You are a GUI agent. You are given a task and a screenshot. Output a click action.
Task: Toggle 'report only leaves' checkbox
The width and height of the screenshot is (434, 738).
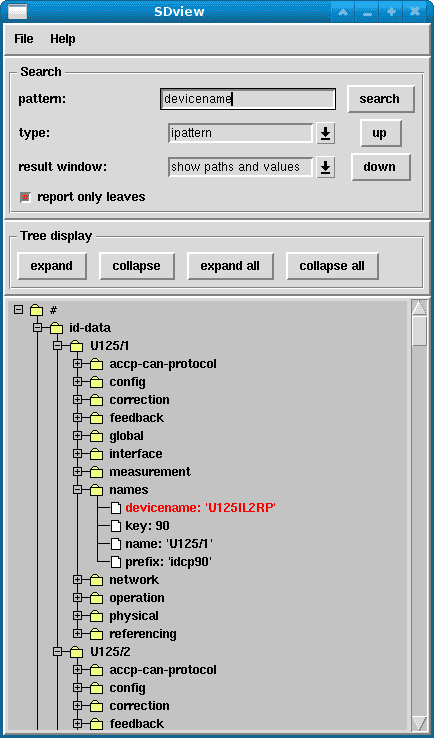tap(25, 197)
